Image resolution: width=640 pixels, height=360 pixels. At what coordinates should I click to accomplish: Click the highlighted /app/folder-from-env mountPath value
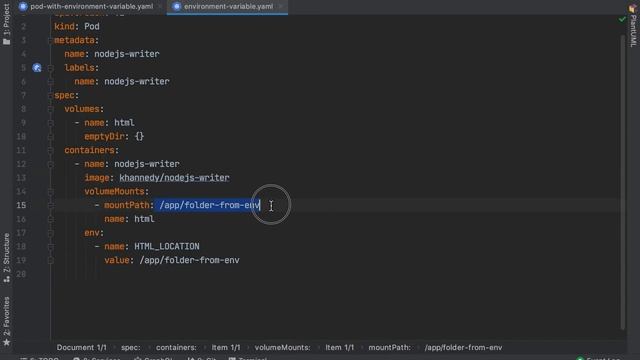click(209, 205)
